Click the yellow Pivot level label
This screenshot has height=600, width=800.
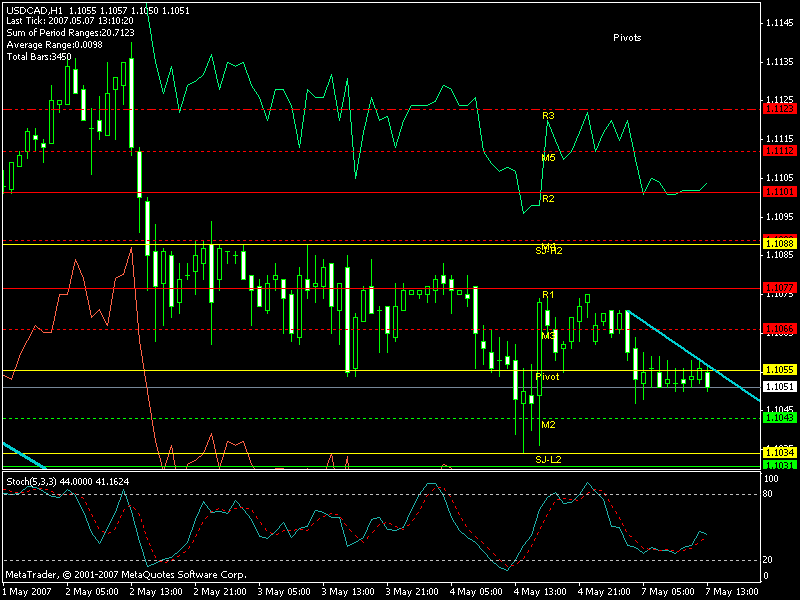click(547, 377)
